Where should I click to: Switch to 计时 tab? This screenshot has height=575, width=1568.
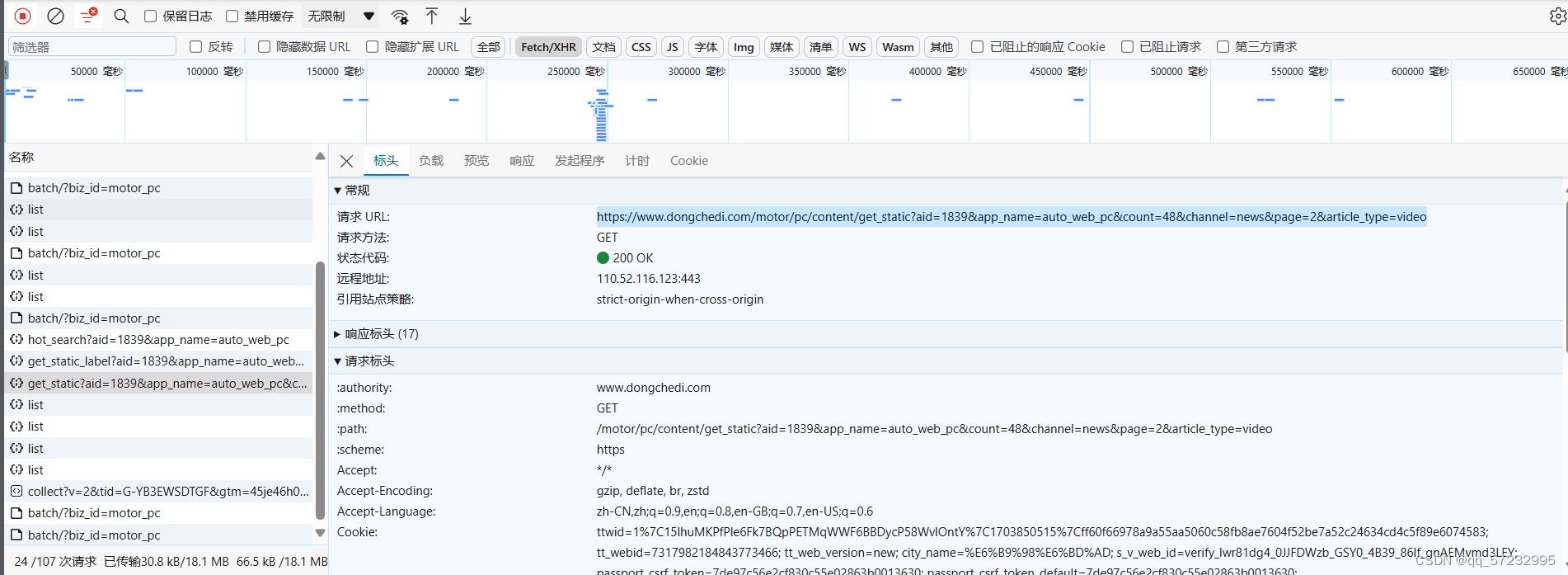(637, 161)
